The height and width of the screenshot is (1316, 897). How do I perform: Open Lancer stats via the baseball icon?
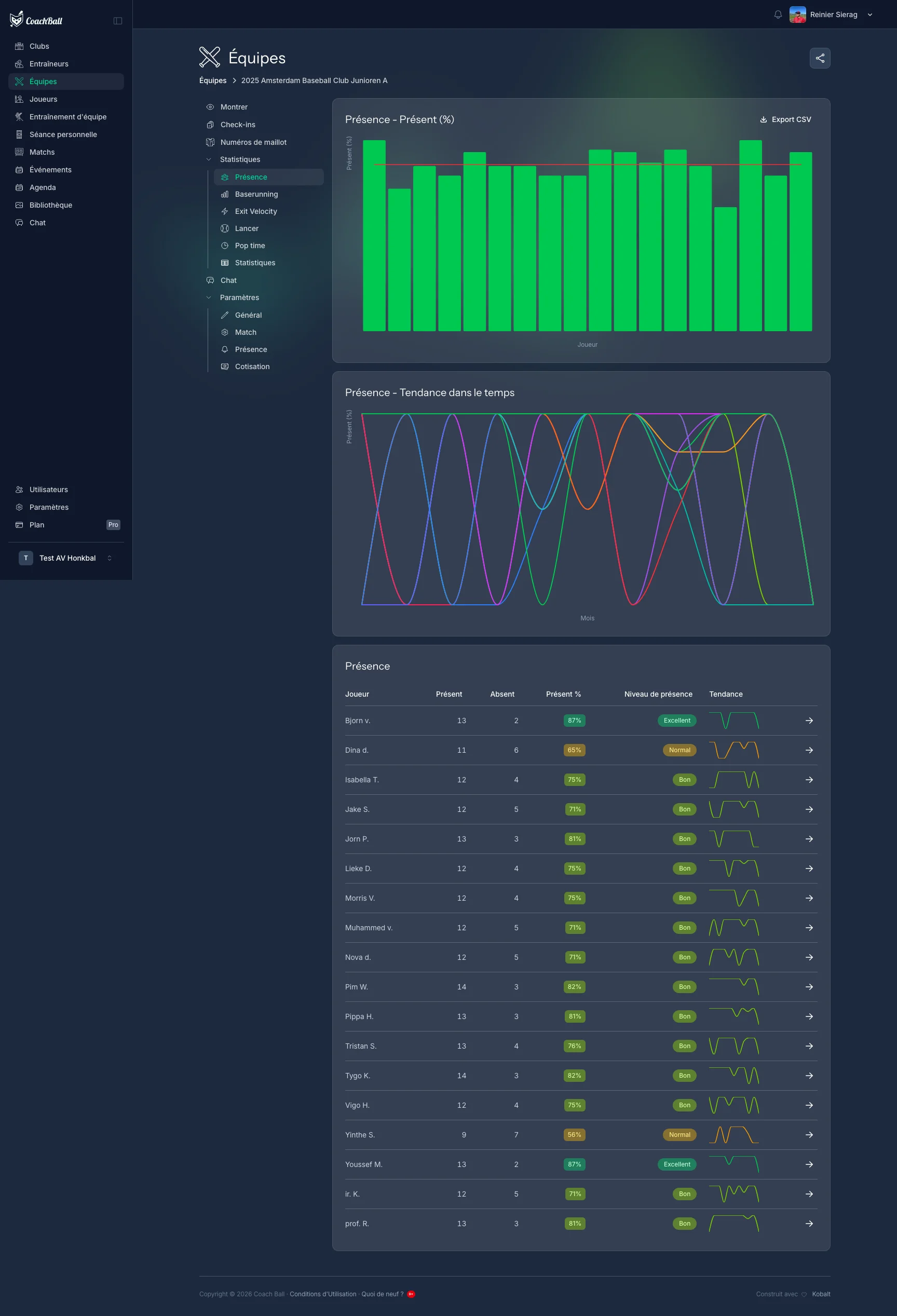coord(225,228)
